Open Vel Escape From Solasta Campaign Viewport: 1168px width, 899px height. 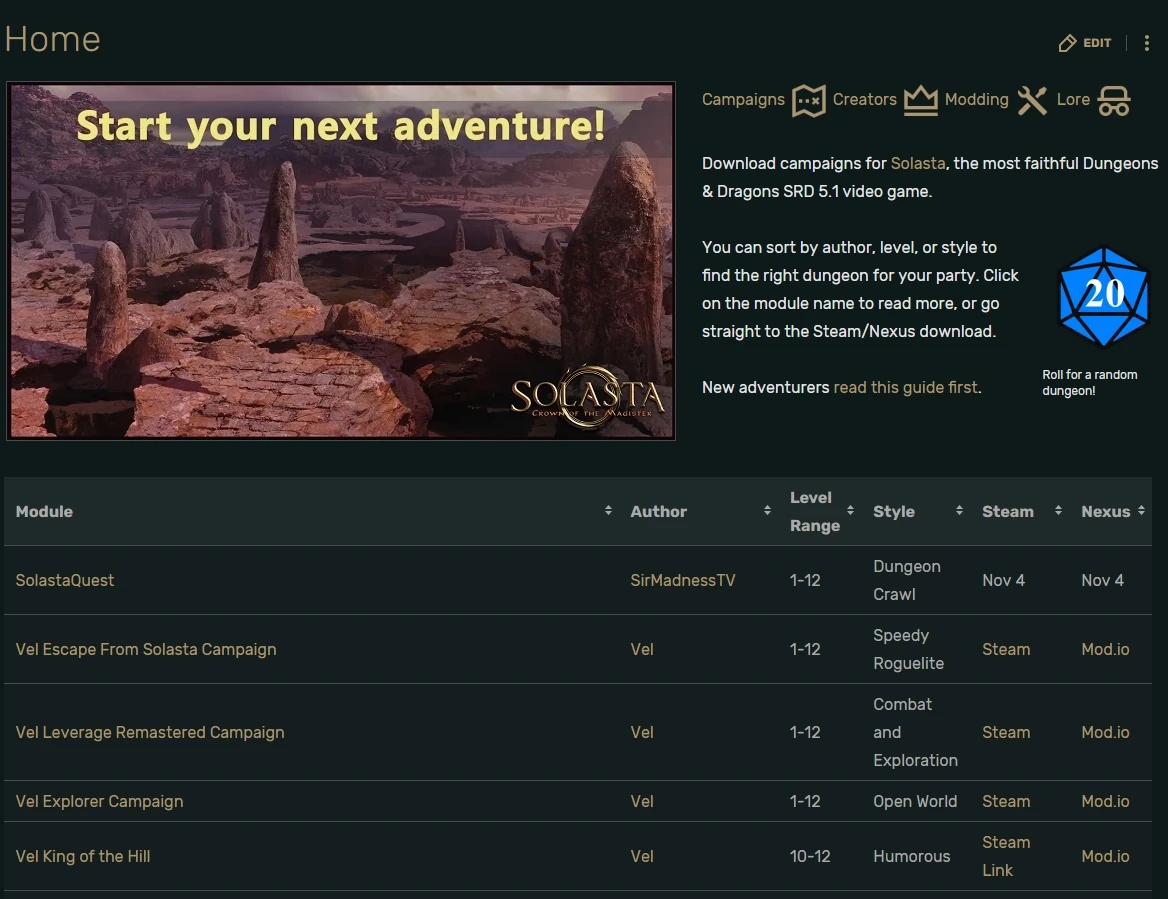point(146,649)
